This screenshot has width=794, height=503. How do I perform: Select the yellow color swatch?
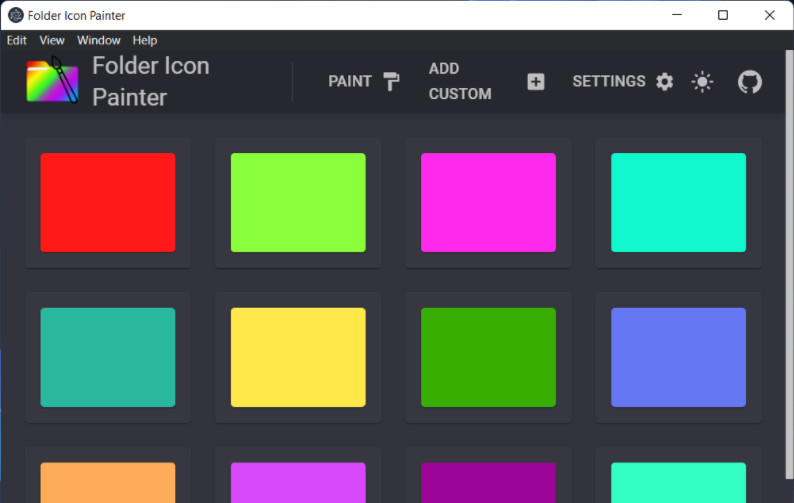pyautogui.click(x=298, y=357)
